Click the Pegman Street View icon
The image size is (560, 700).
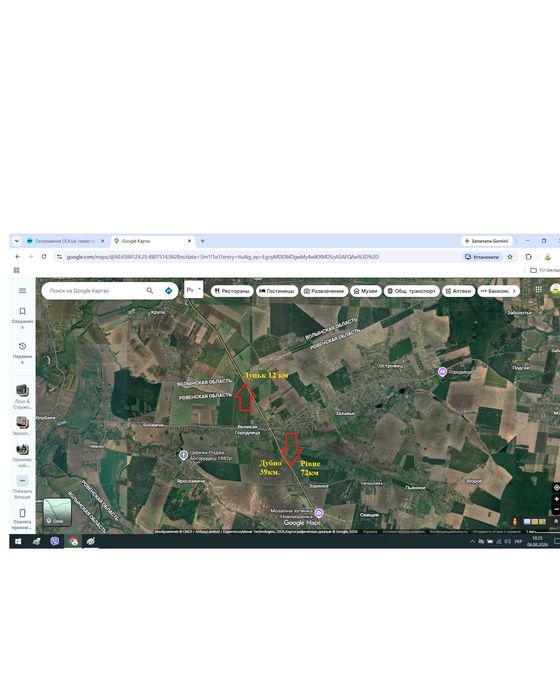pyautogui.click(x=514, y=521)
